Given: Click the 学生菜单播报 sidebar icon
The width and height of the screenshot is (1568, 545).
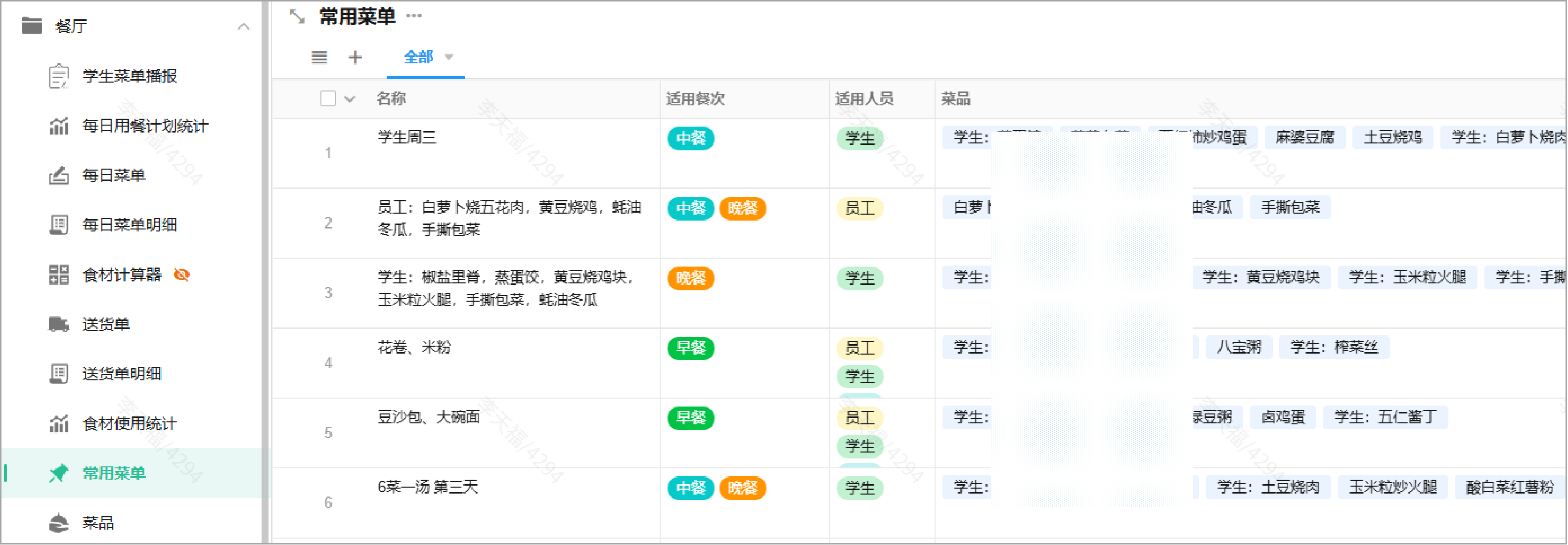Looking at the screenshot, I should pyautogui.click(x=58, y=76).
